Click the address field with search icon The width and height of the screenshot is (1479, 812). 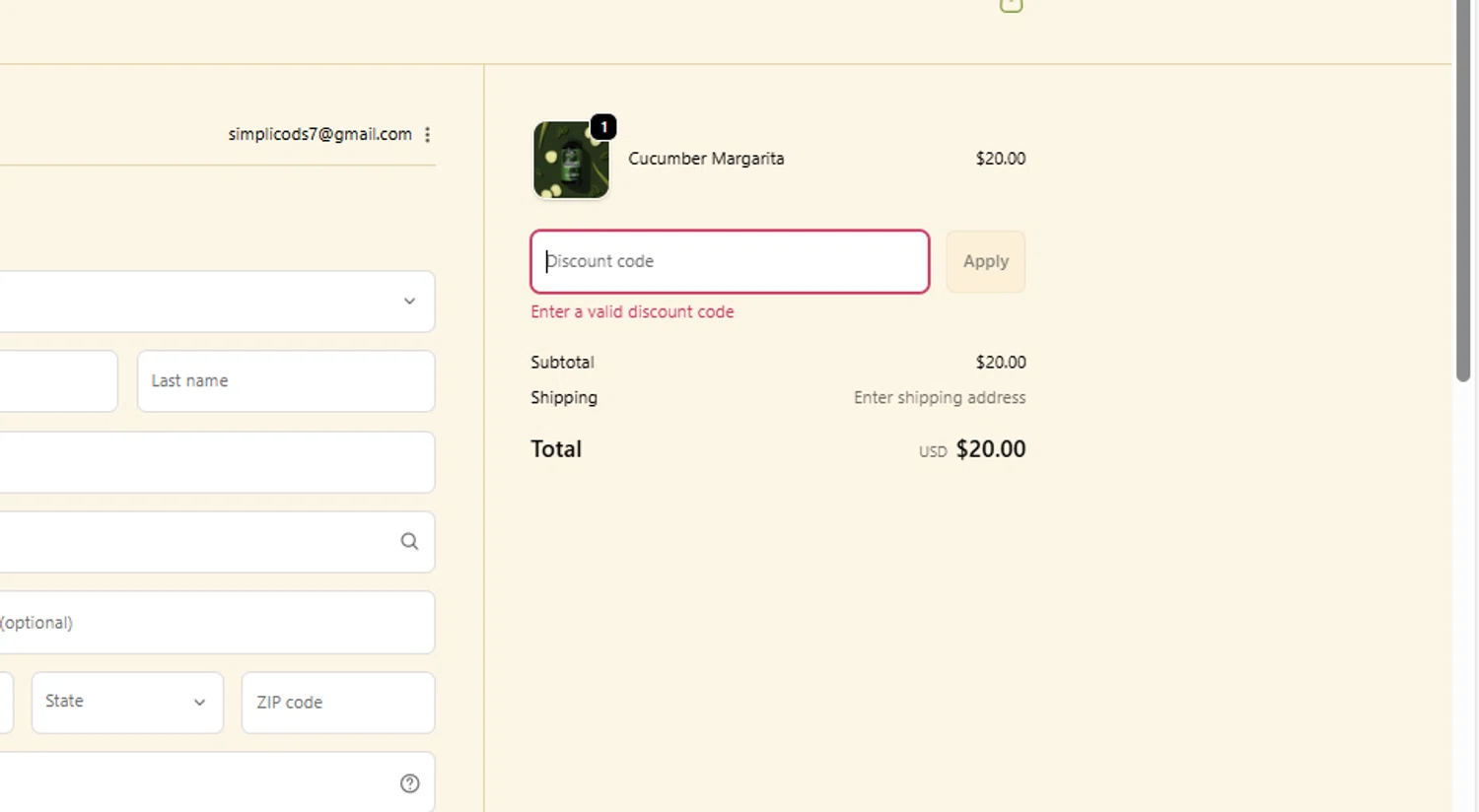pos(217,541)
